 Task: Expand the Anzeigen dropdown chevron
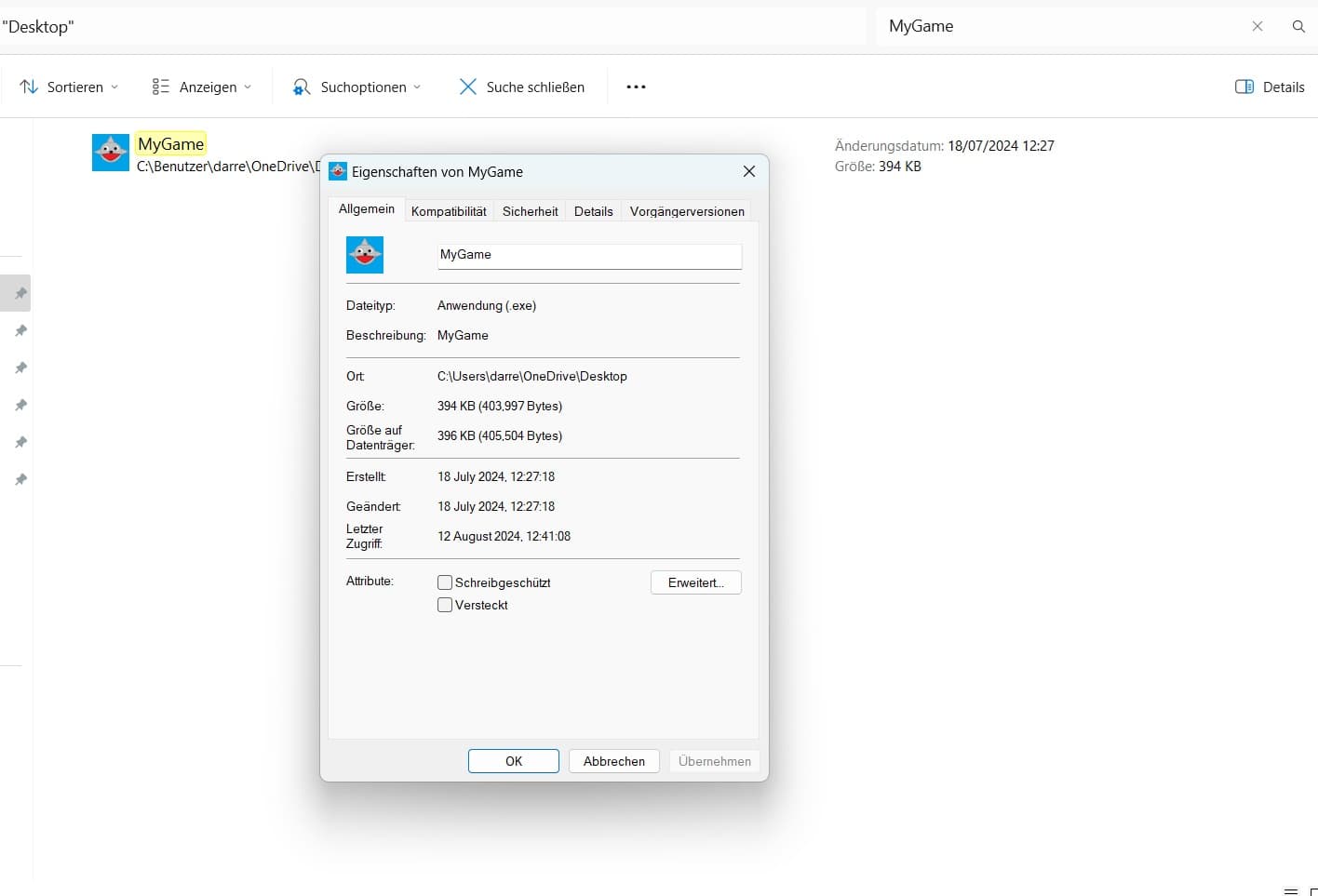point(248,87)
